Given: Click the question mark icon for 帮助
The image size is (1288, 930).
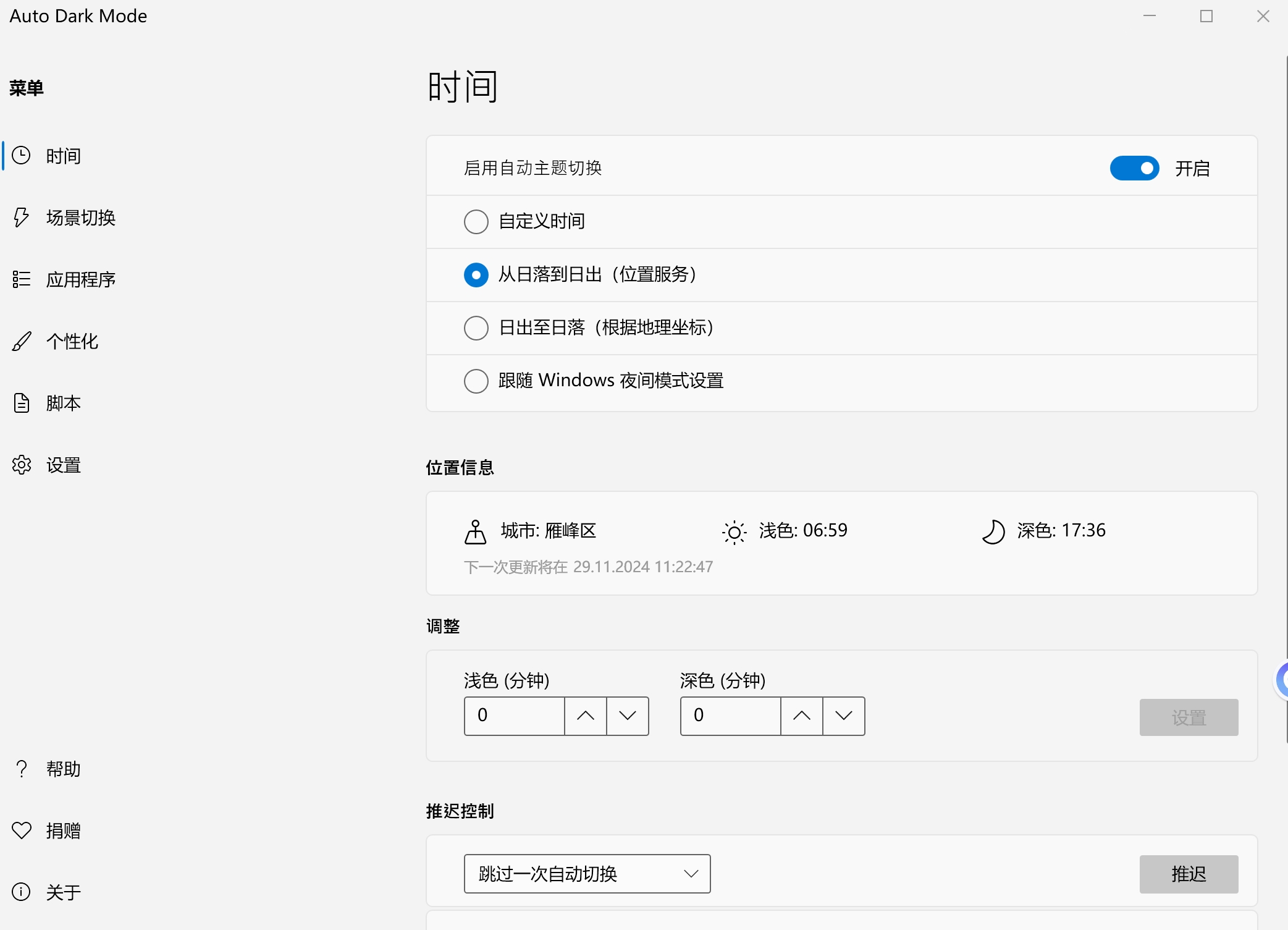Looking at the screenshot, I should pyautogui.click(x=21, y=768).
